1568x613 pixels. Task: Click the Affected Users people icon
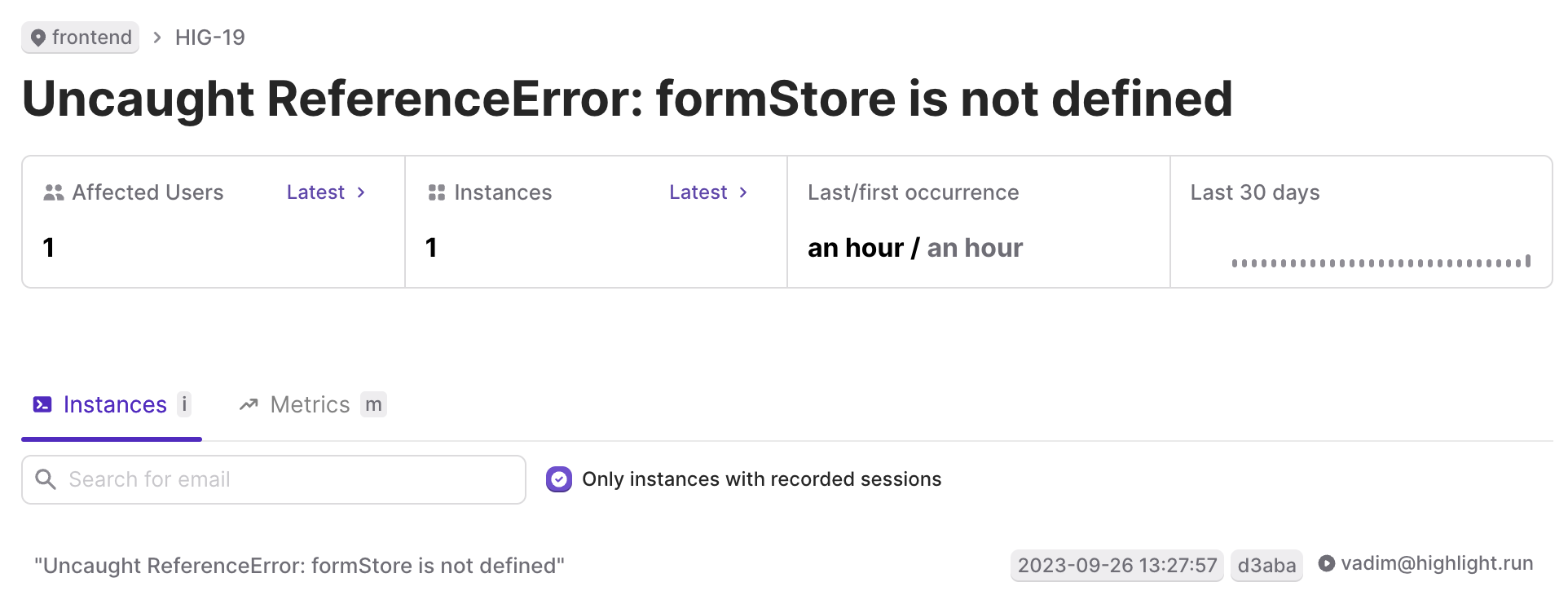pyautogui.click(x=54, y=192)
